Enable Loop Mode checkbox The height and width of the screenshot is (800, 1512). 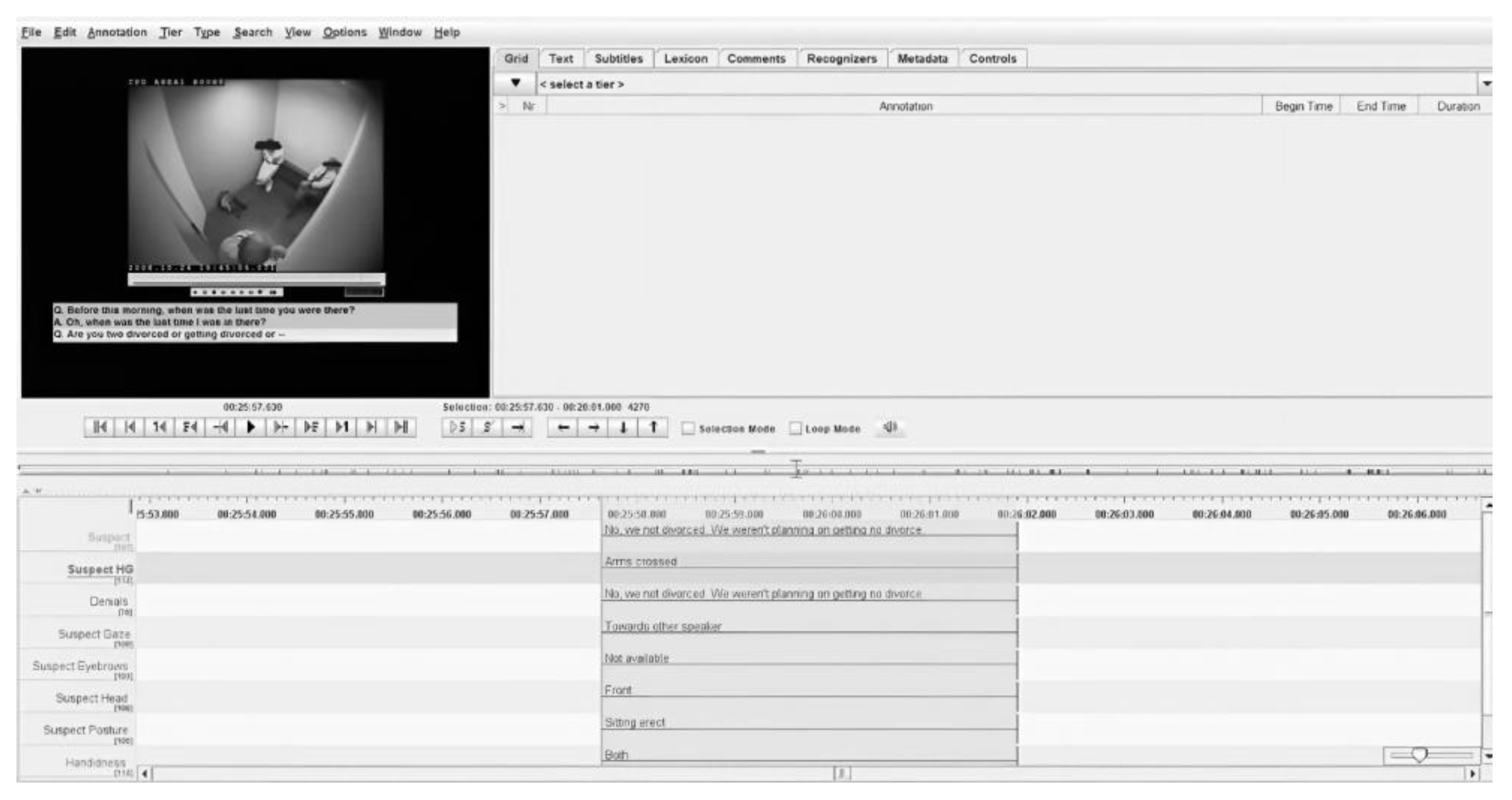[x=795, y=429]
